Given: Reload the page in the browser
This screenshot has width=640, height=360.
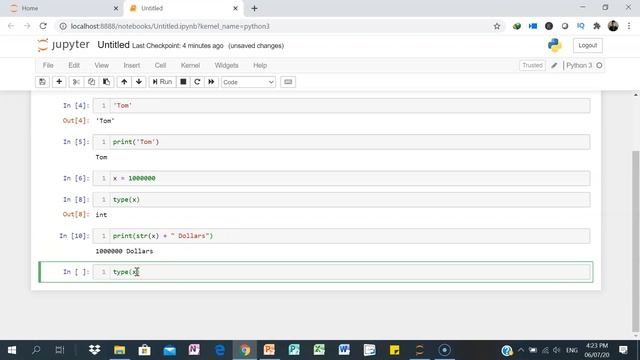Looking at the screenshot, I should click(x=43, y=26).
